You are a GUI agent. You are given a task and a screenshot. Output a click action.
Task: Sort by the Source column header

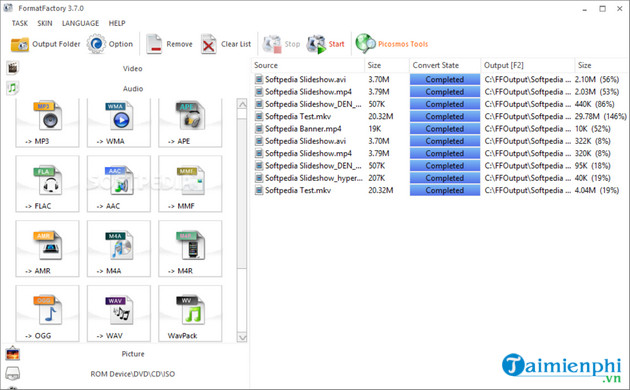308,65
